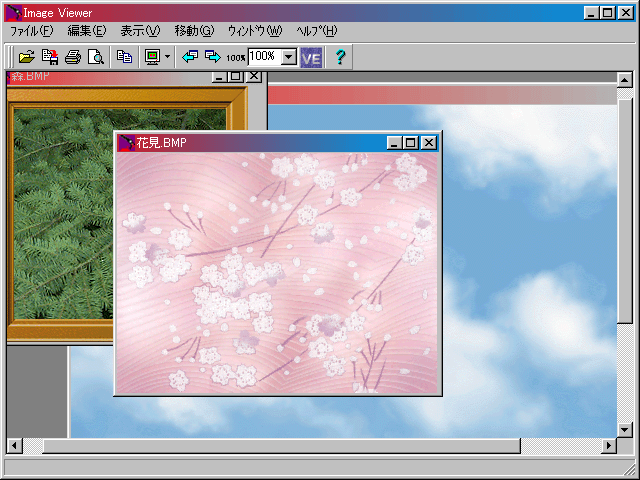Maximize the Image Viewer main window
This screenshot has width=640, height=480.
coord(607,13)
